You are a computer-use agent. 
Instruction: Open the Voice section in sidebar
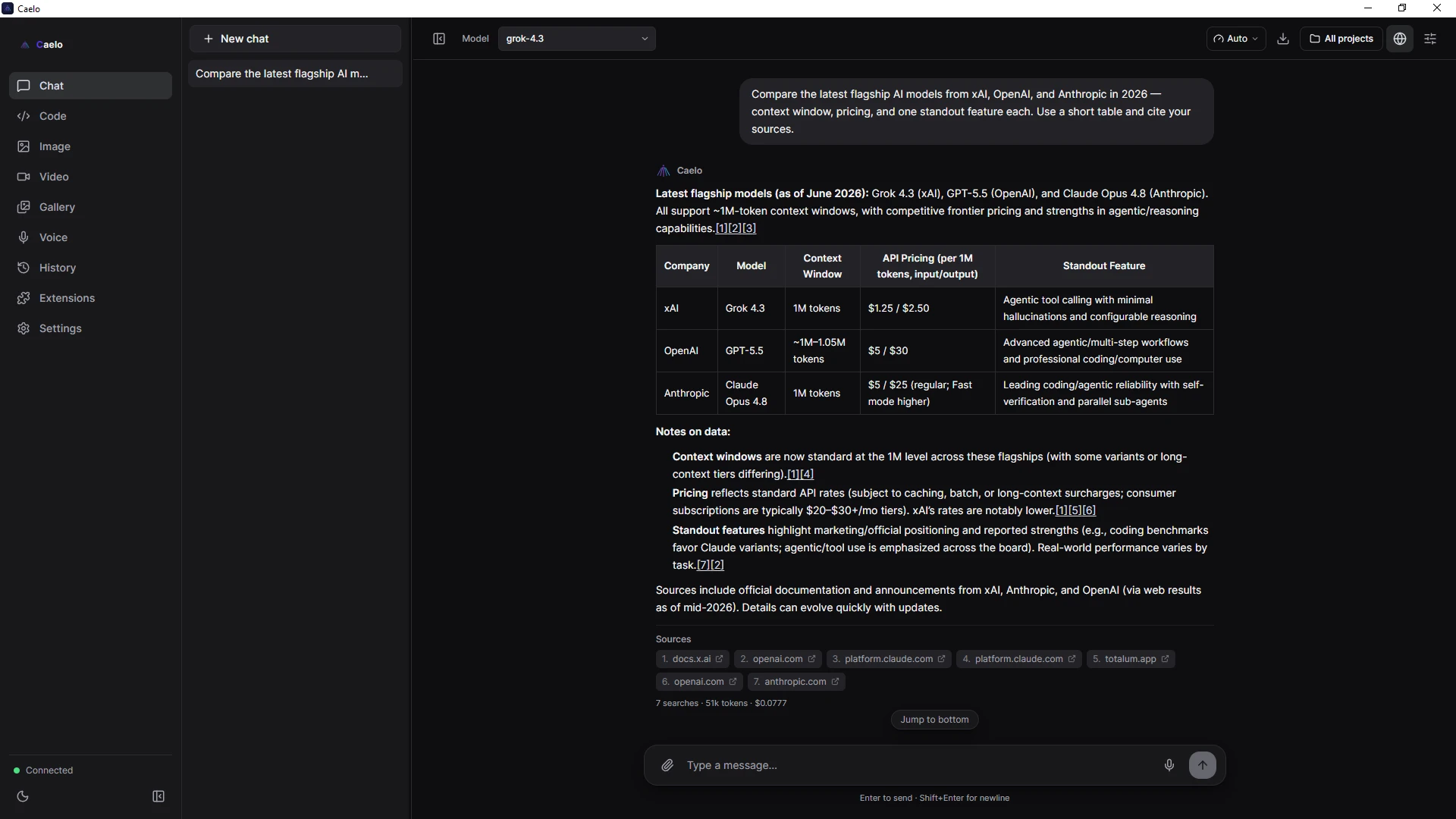90,237
